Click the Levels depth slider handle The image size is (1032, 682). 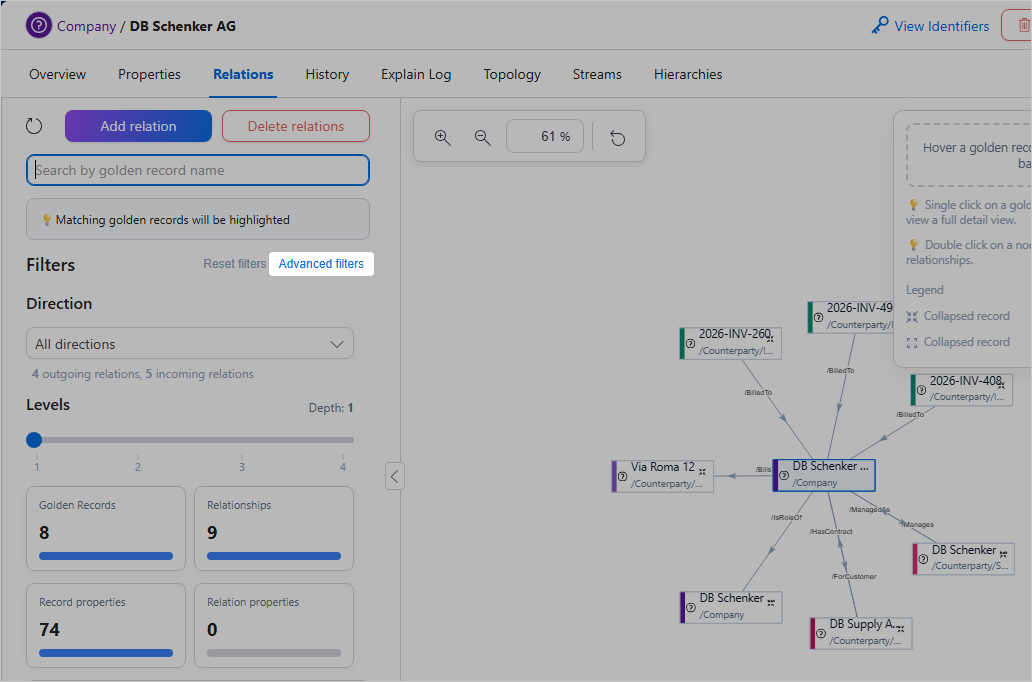(34, 440)
